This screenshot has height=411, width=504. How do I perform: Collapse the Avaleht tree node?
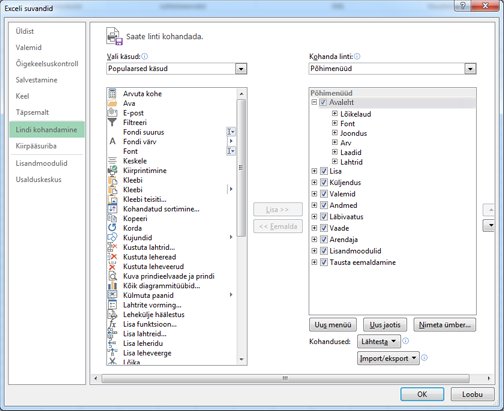pyautogui.click(x=314, y=102)
